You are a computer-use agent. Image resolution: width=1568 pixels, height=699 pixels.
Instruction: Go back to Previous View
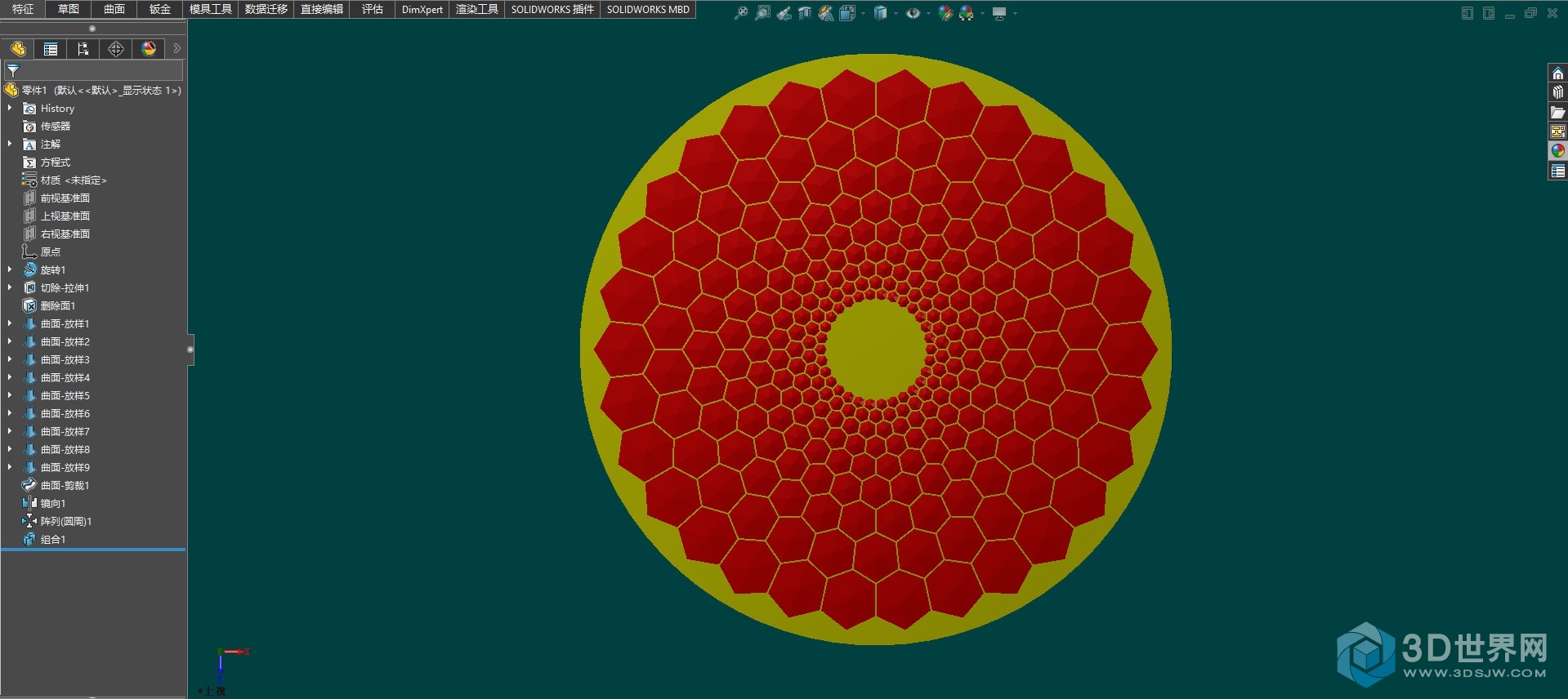coord(784,13)
